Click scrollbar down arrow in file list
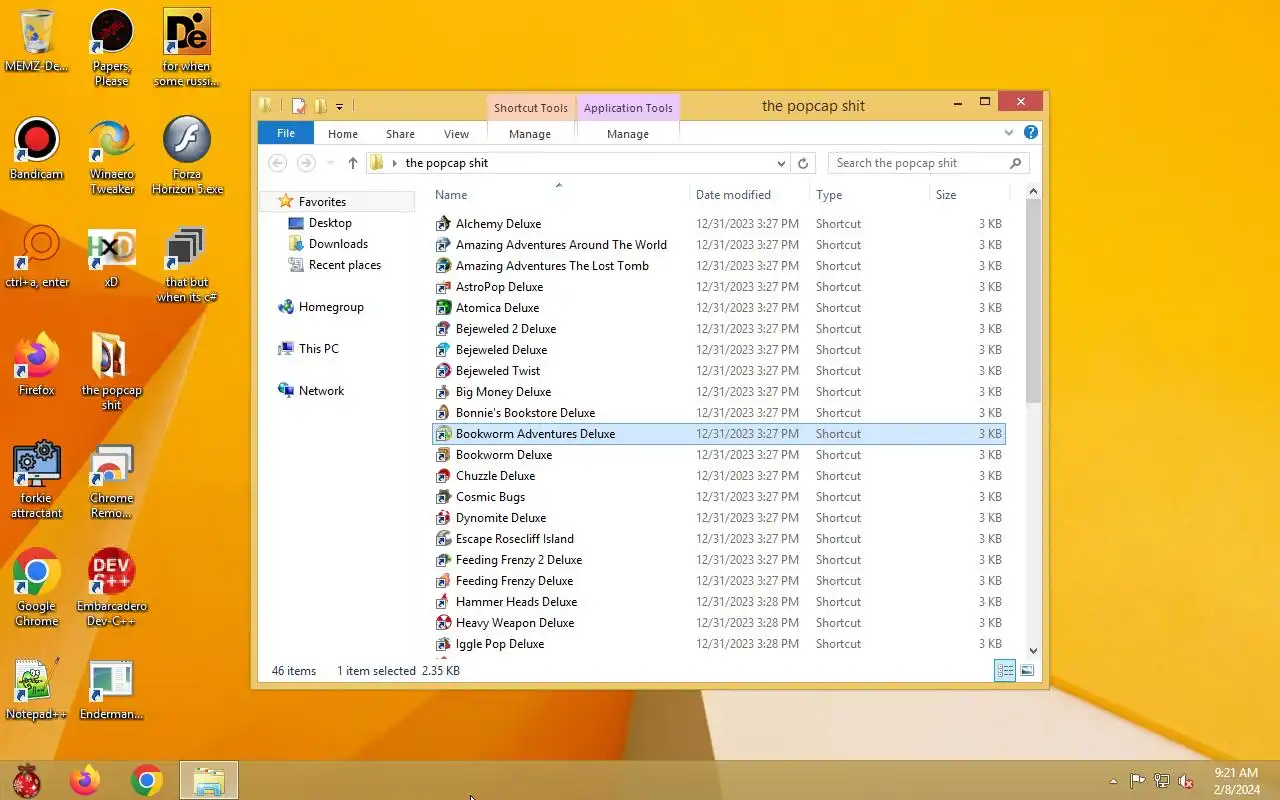 pyautogui.click(x=1033, y=651)
